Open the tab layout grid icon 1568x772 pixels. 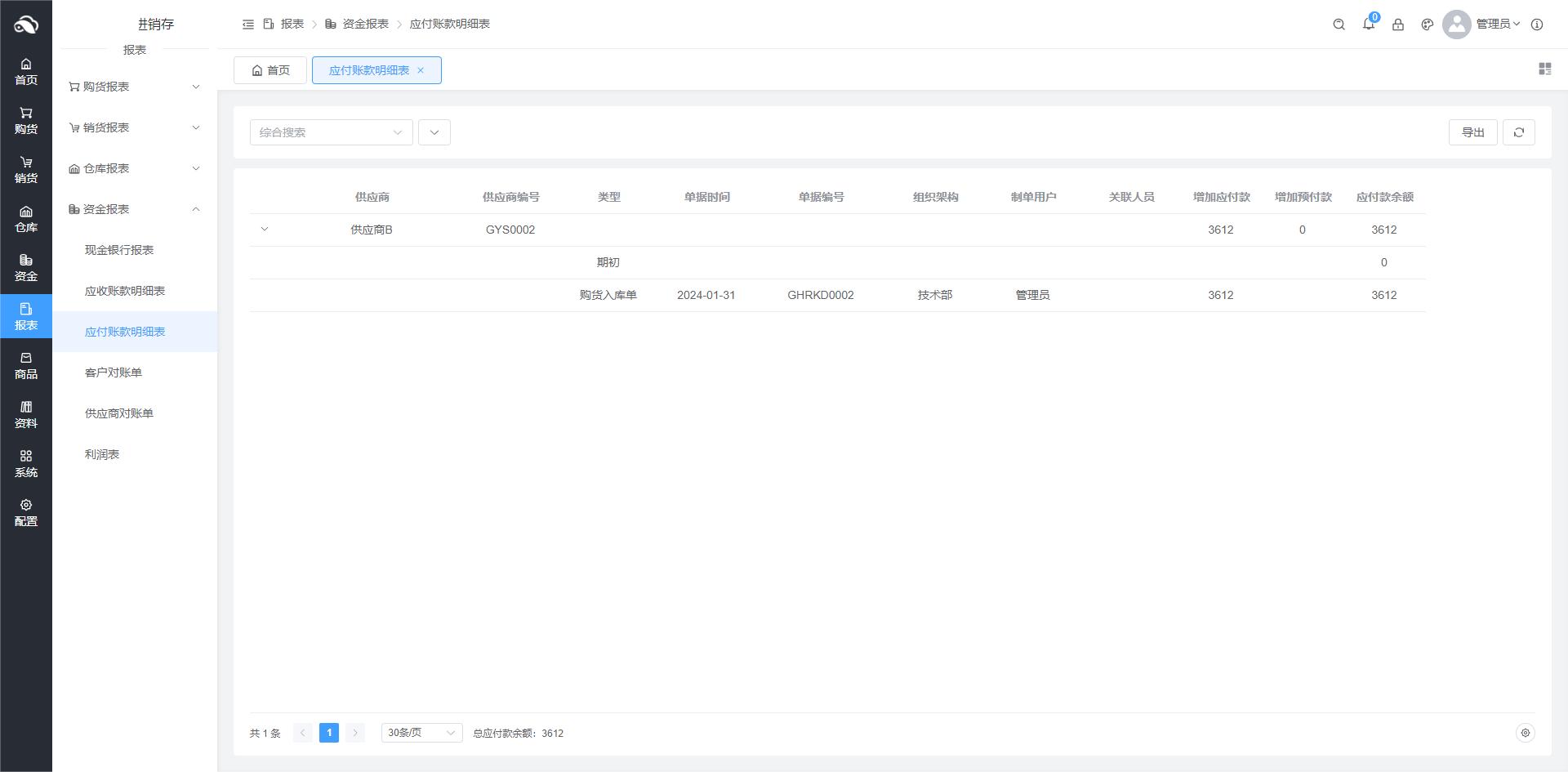[1544, 69]
